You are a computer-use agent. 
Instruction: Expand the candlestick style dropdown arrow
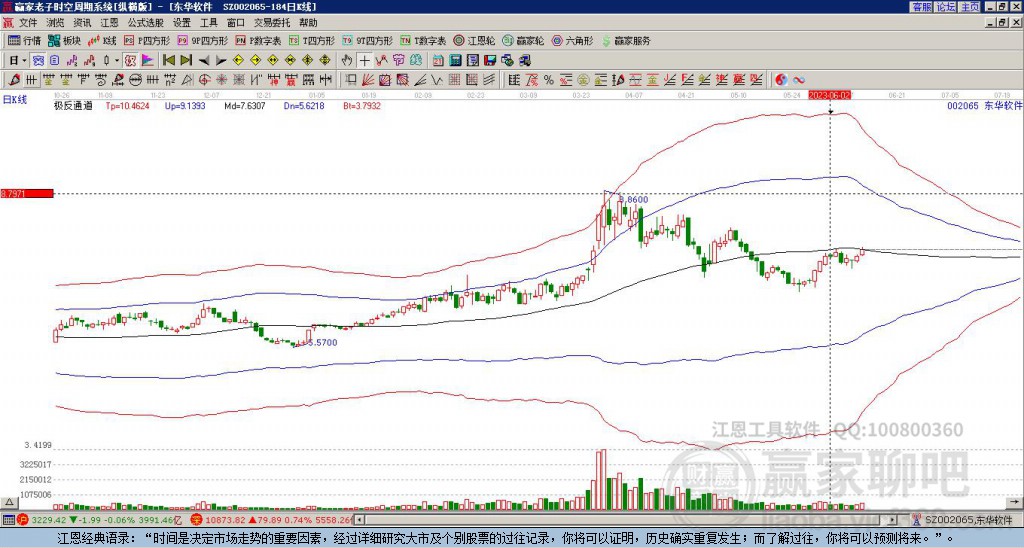pyautogui.click(x=117, y=61)
